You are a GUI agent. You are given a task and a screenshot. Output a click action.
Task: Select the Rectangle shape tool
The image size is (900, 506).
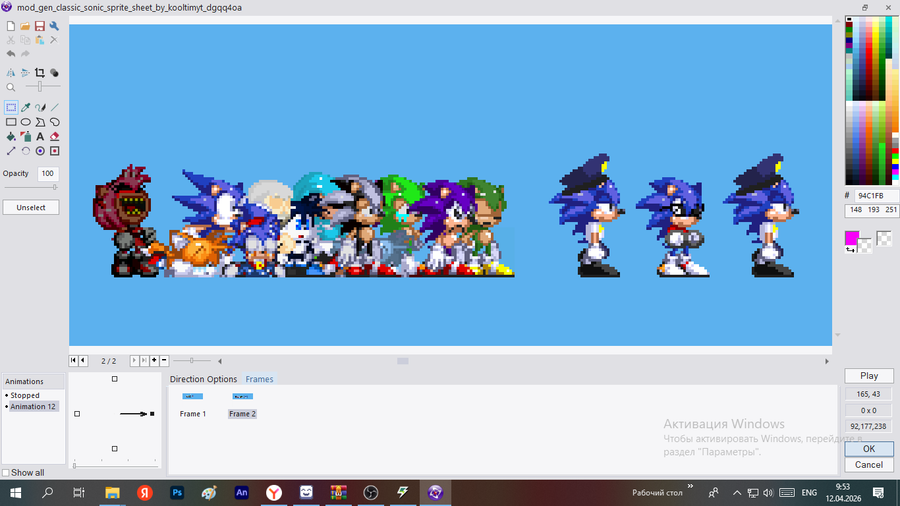(x=11, y=122)
